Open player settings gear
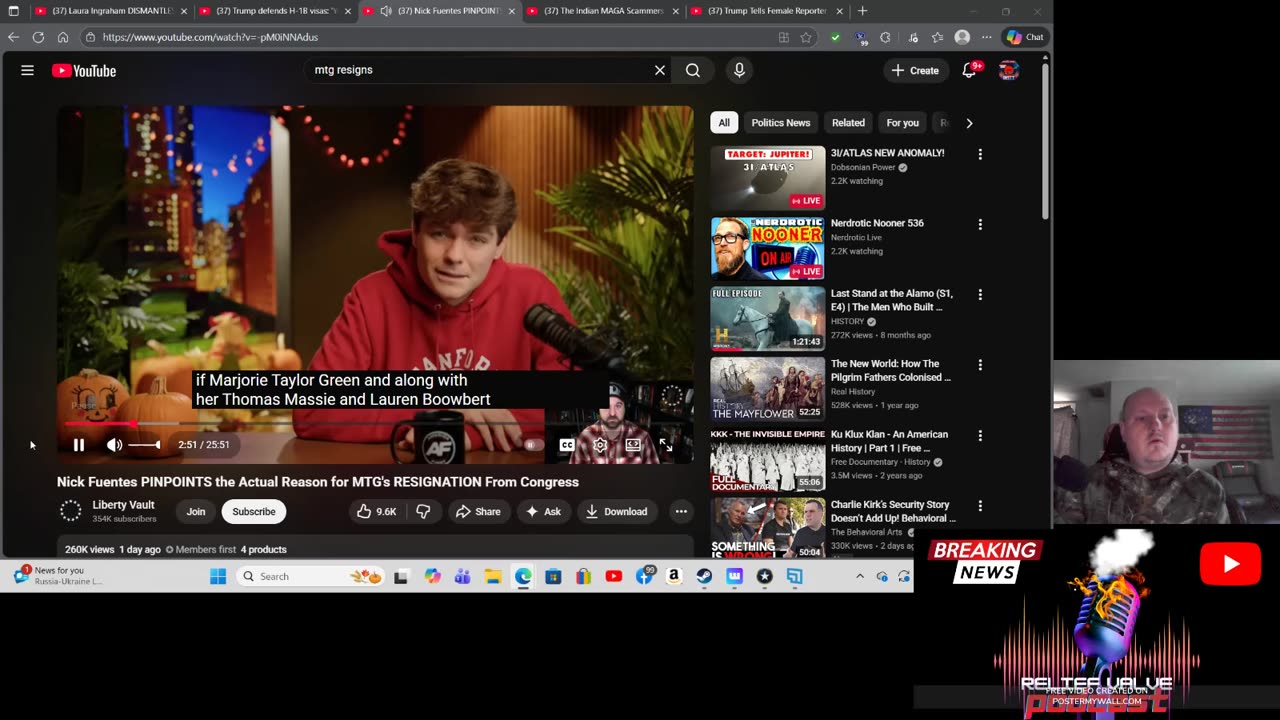 (x=600, y=445)
